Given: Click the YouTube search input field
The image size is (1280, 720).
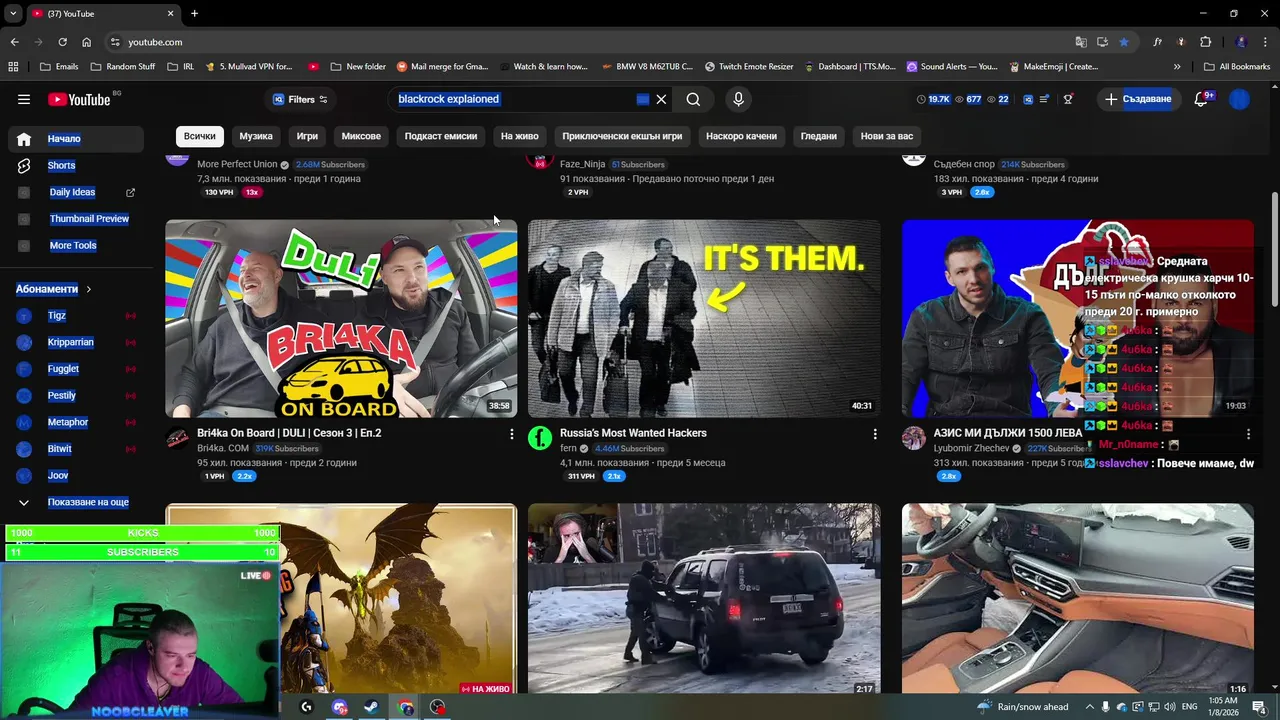Looking at the screenshot, I should tap(515, 99).
